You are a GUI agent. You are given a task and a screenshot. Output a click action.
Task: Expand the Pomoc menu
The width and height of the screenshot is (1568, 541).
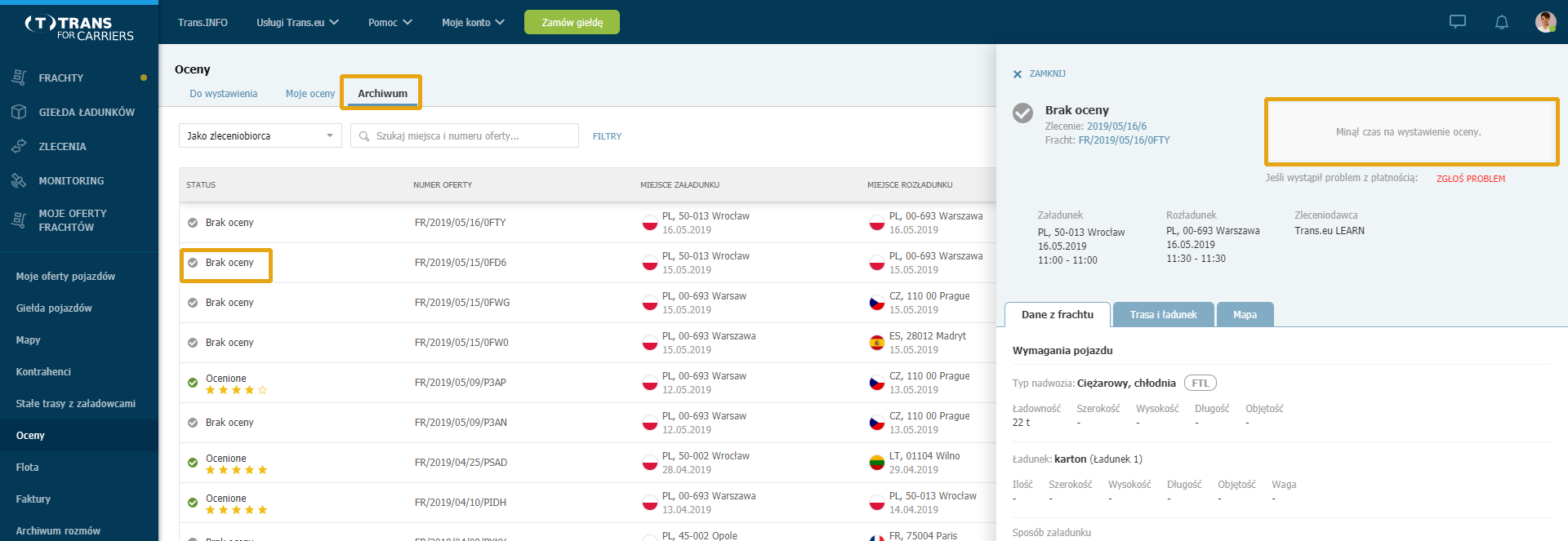pos(390,22)
